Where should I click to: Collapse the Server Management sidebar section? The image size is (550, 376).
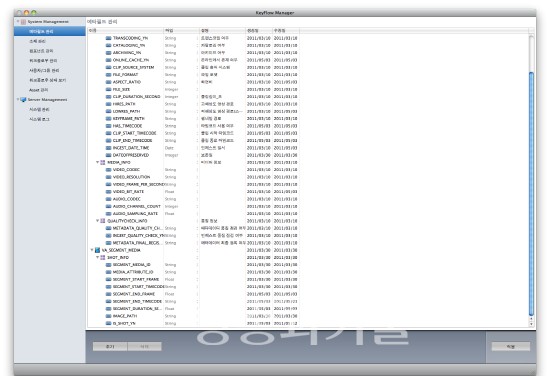coord(18,100)
